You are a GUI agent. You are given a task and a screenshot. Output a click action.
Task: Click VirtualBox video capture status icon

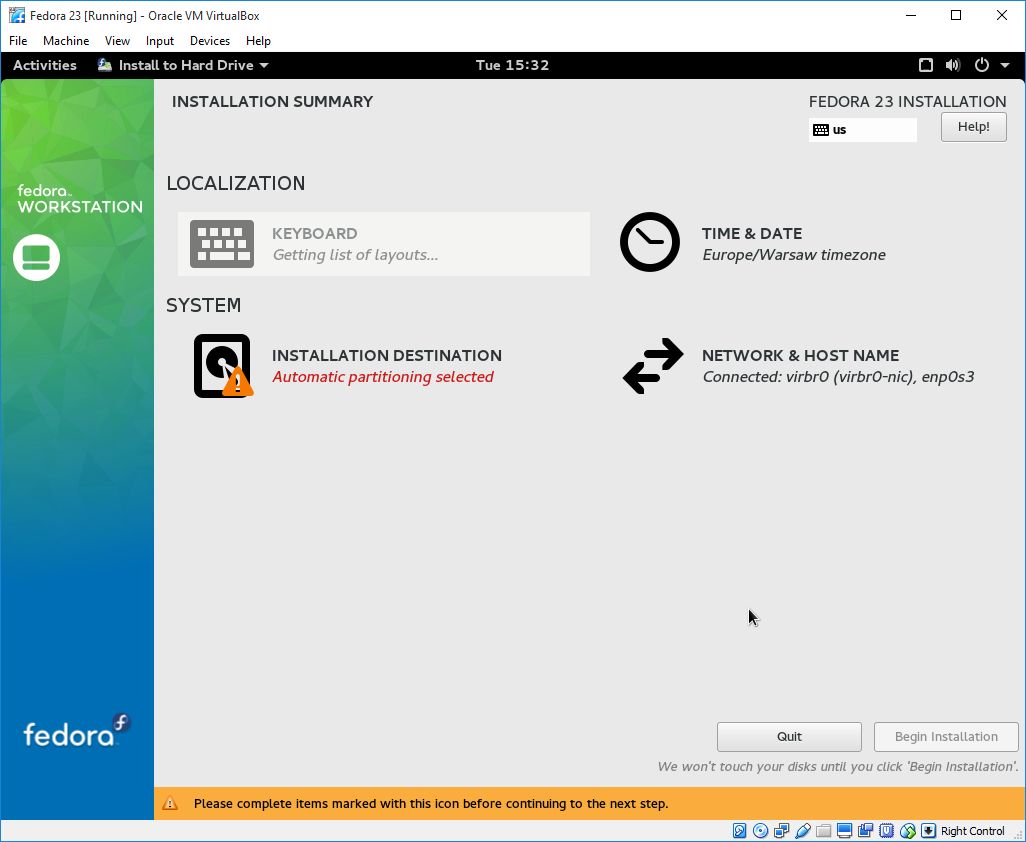865,831
